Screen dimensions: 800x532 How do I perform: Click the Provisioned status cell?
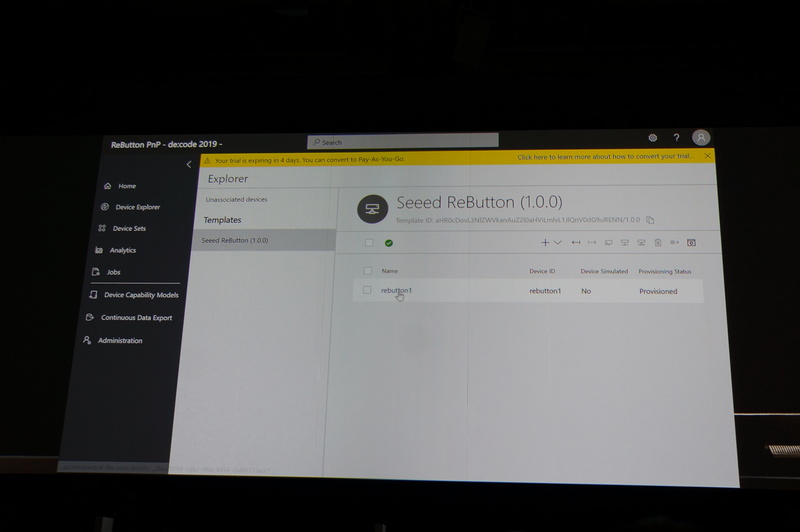(x=658, y=291)
